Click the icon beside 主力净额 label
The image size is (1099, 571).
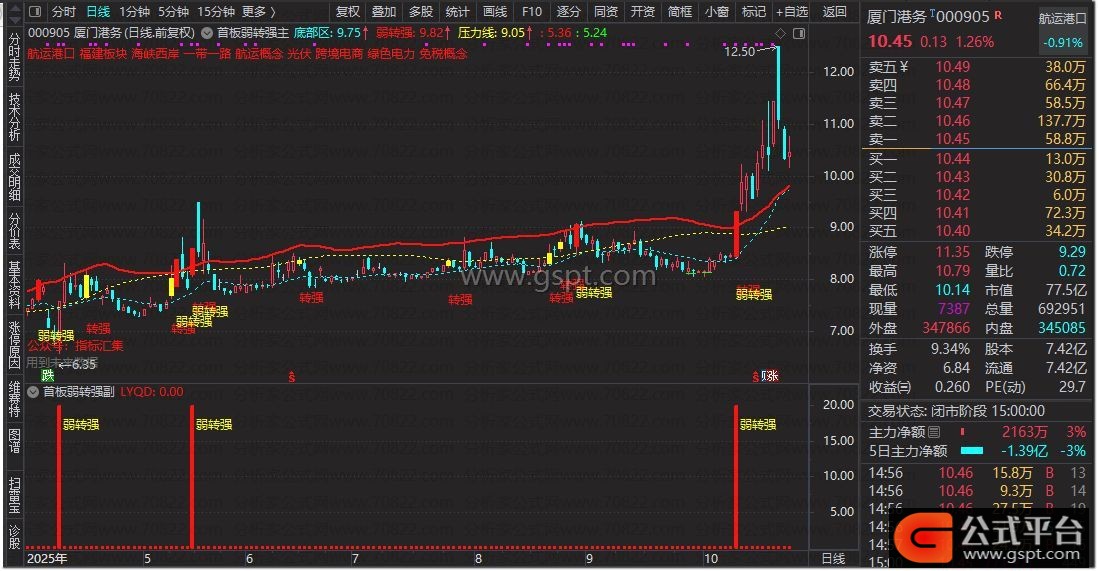tap(934, 432)
